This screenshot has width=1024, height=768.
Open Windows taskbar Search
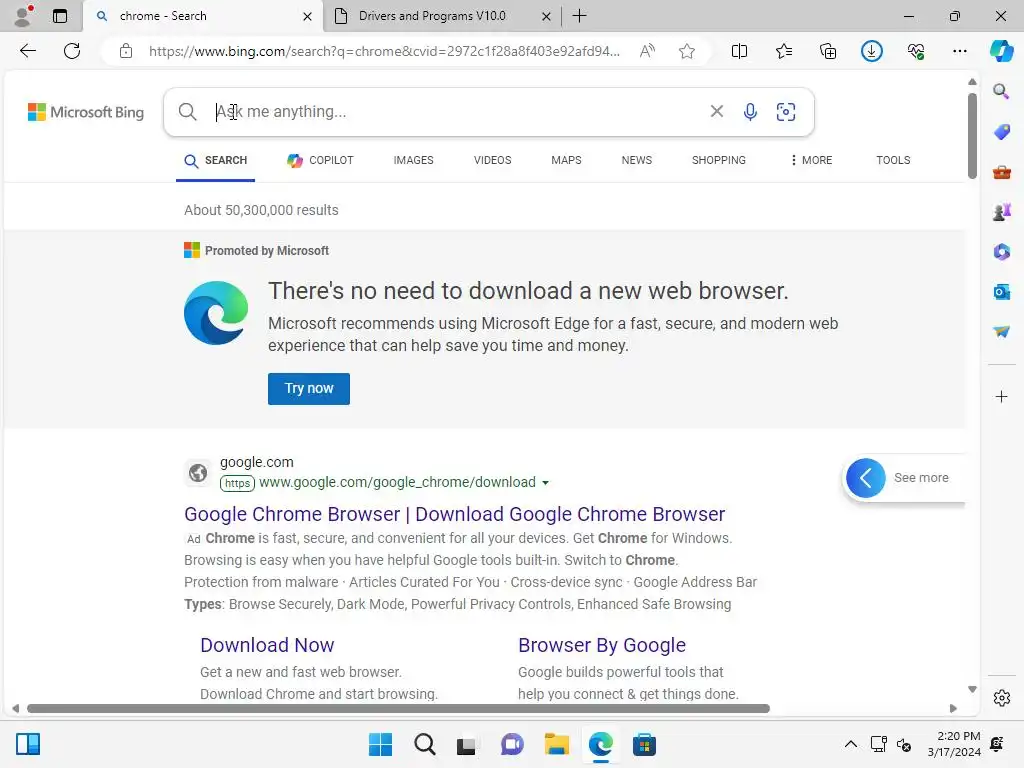424,744
